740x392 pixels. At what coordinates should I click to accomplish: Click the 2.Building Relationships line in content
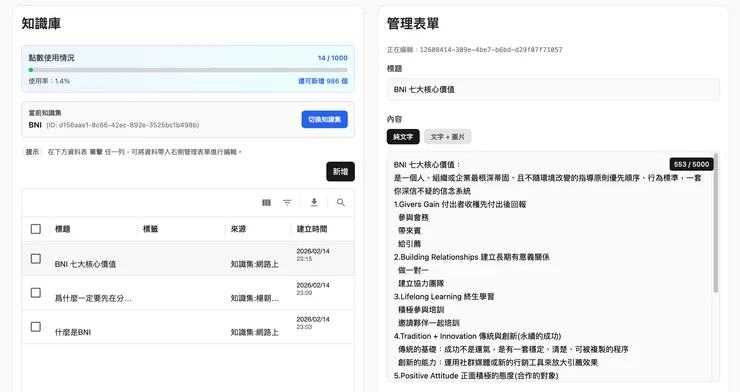click(471, 257)
